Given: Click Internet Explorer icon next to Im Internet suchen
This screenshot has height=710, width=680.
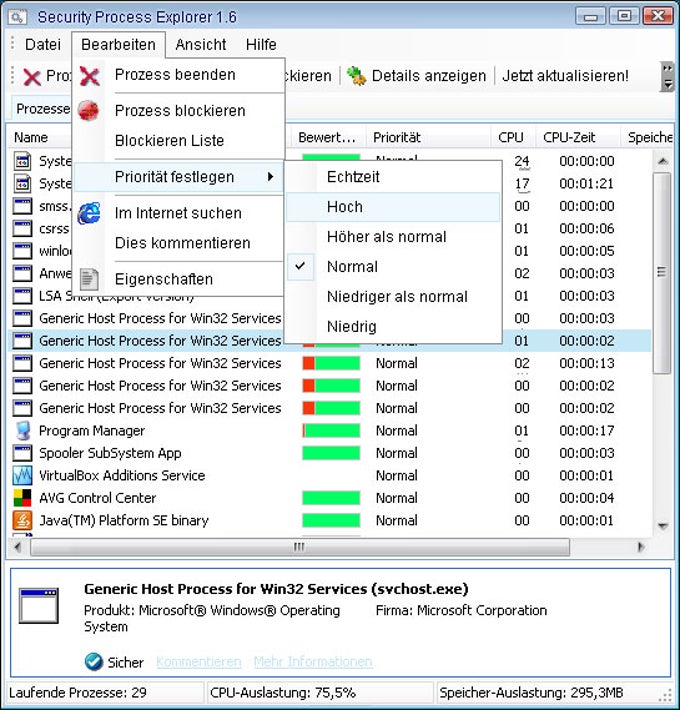Looking at the screenshot, I should [x=89, y=213].
